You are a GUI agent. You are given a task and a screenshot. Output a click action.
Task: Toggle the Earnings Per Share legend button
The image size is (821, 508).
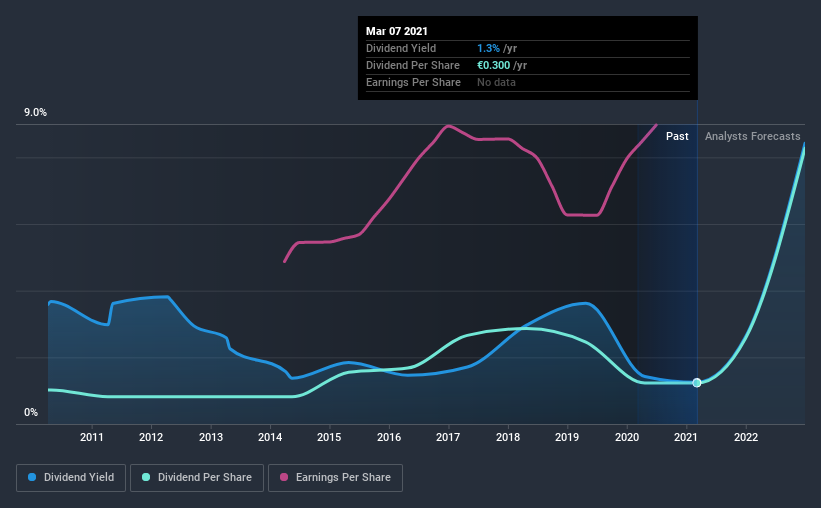[336, 478]
